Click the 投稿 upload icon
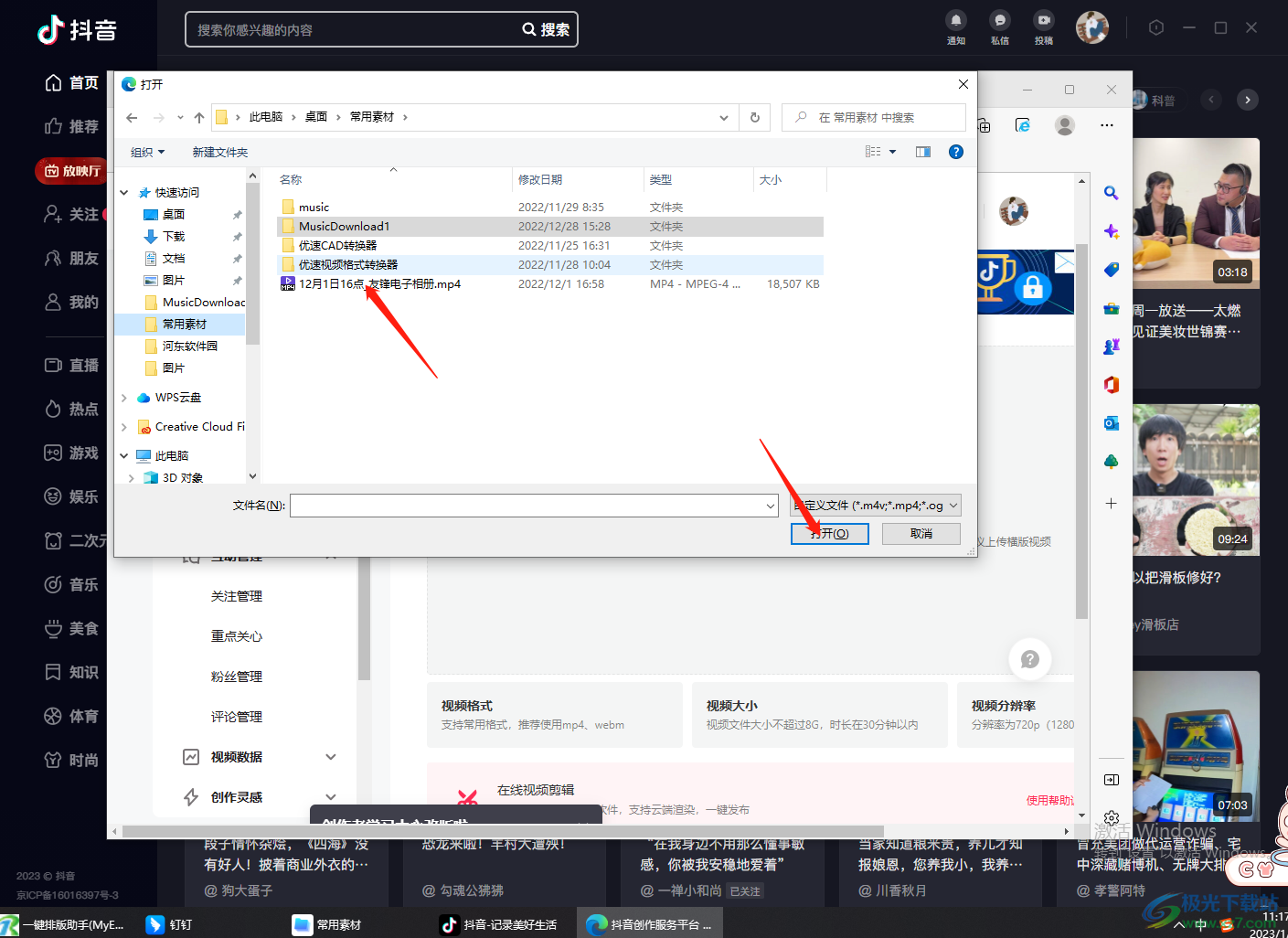Image resolution: width=1288 pixels, height=938 pixels. (x=1044, y=27)
